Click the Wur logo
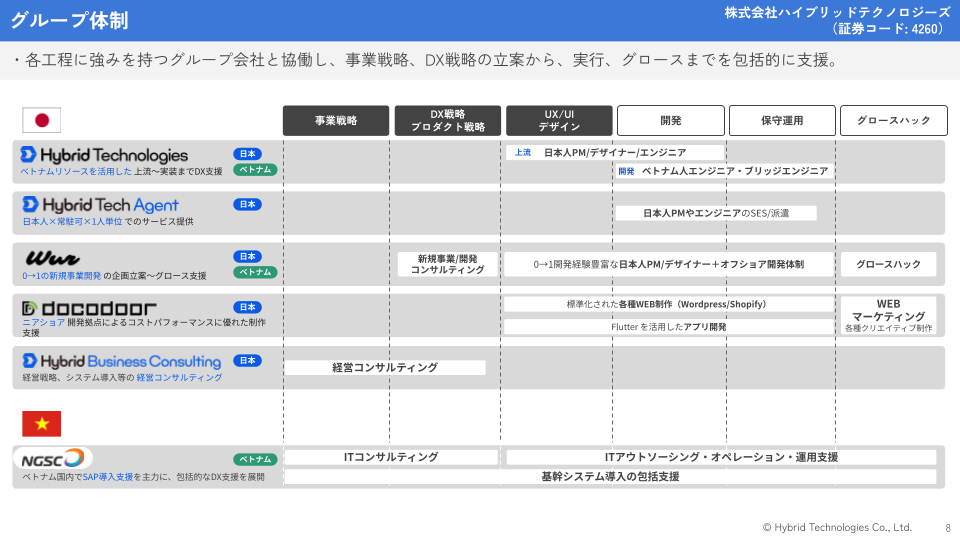The image size is (960, 540). 53,258
